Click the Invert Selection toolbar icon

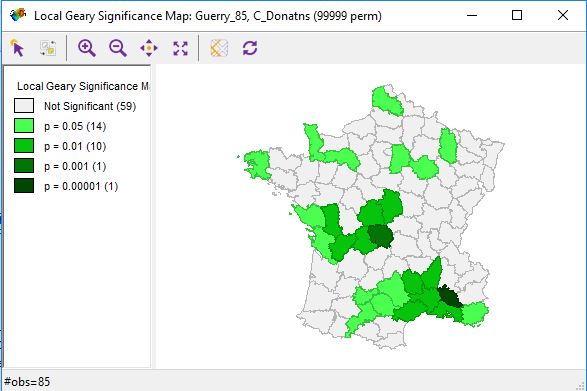pos(48,48)
